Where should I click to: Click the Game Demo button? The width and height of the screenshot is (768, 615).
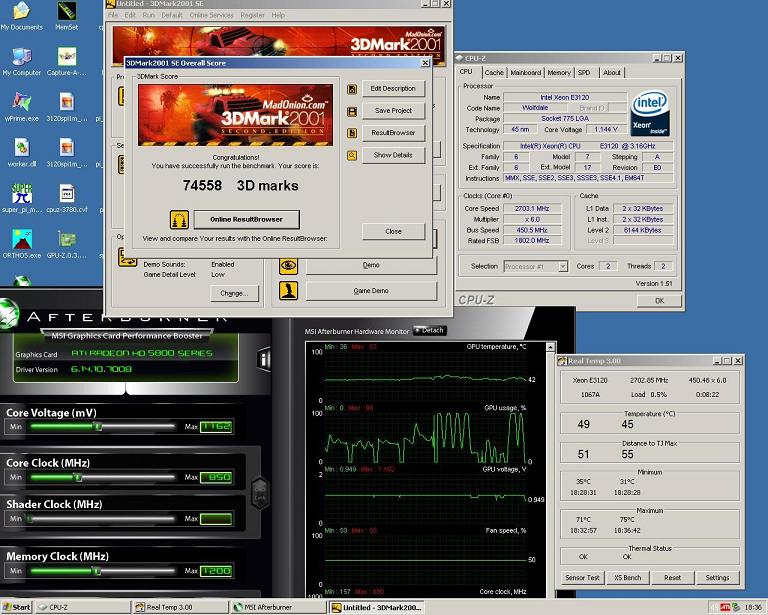[371, 290]
